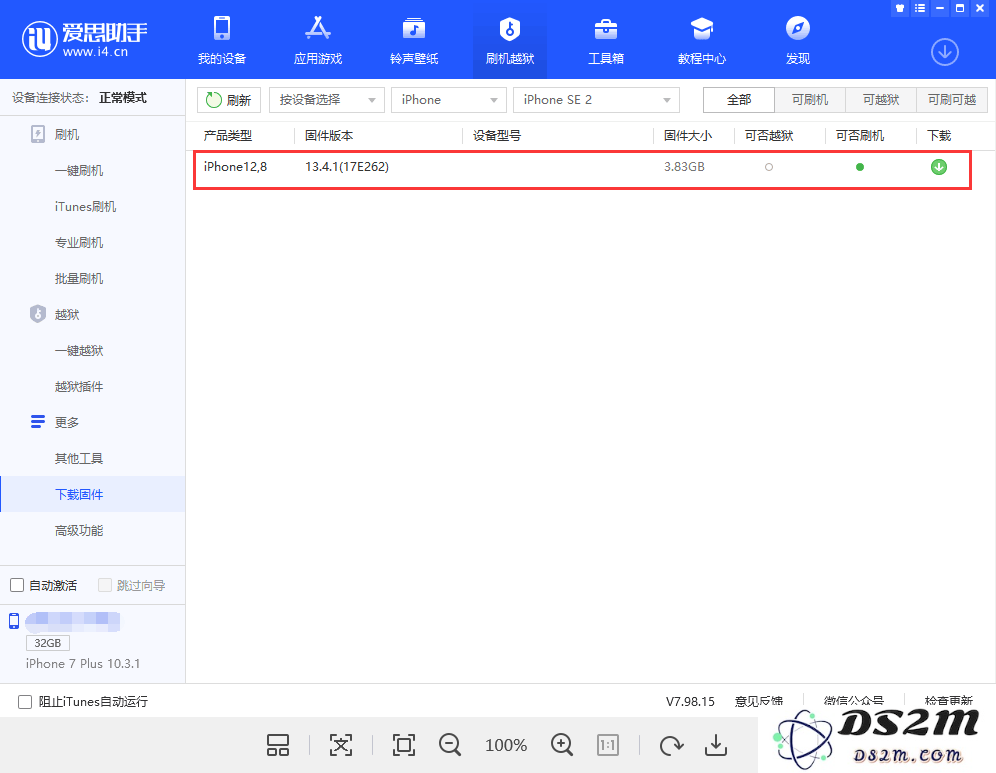
Task: Open 应用游戏 app store section
Action: 318,41
